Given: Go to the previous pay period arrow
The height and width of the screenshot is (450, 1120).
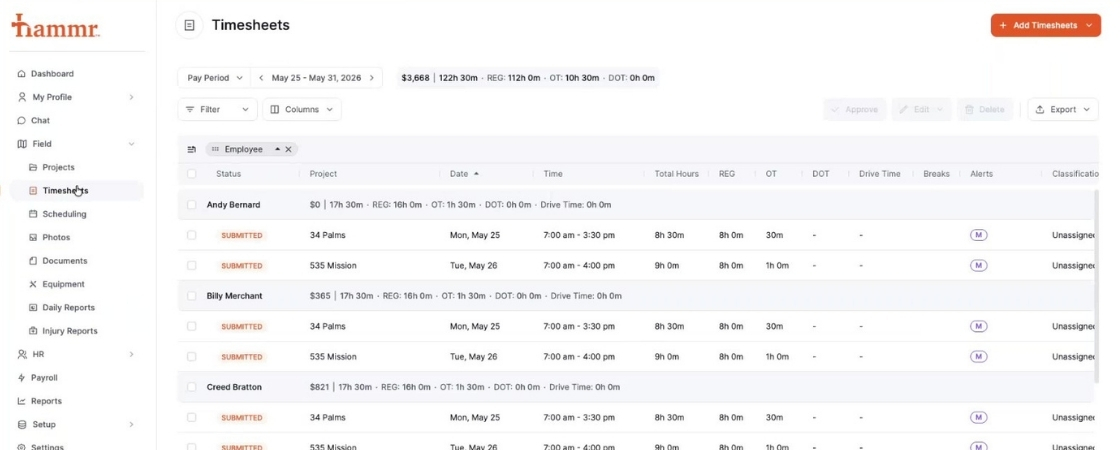Looking at the screenshot, I should click(261, 78).
